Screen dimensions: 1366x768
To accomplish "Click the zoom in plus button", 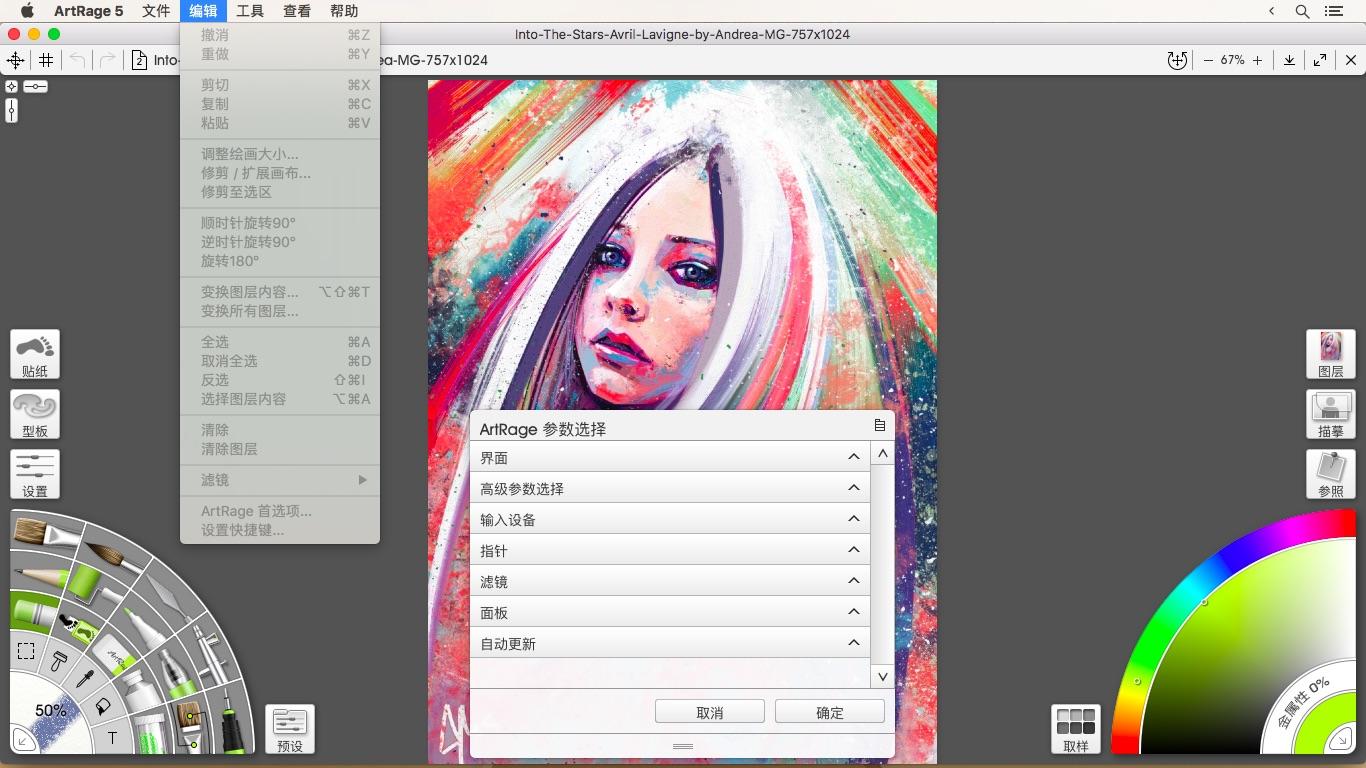I will tap(1257, 60).
